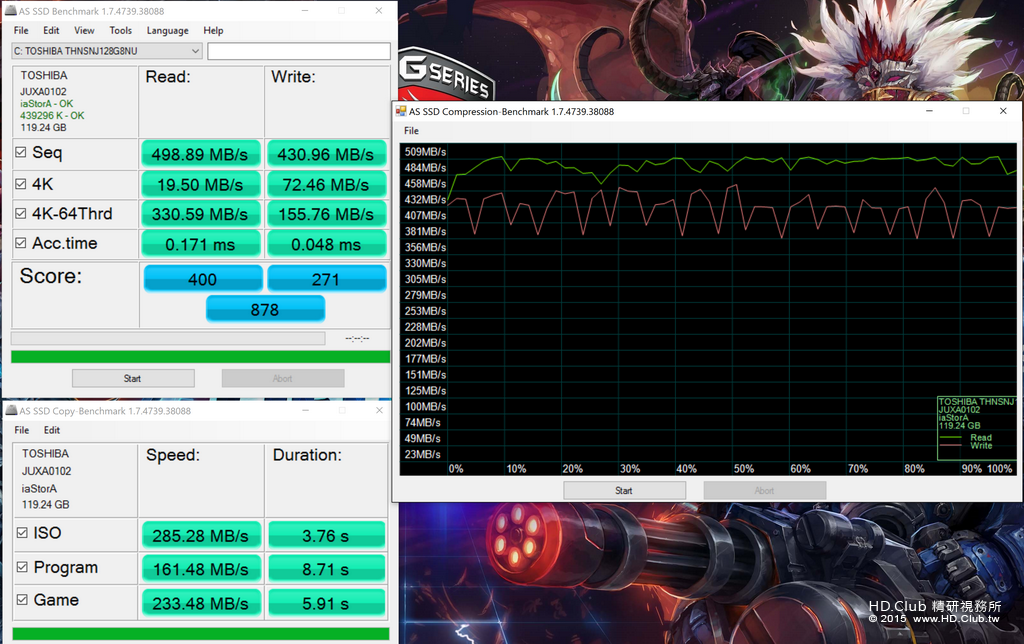1024x644 pixels.
Task: Open Edit menu in Copy-Benchmark window
Action: click(52, 430)
